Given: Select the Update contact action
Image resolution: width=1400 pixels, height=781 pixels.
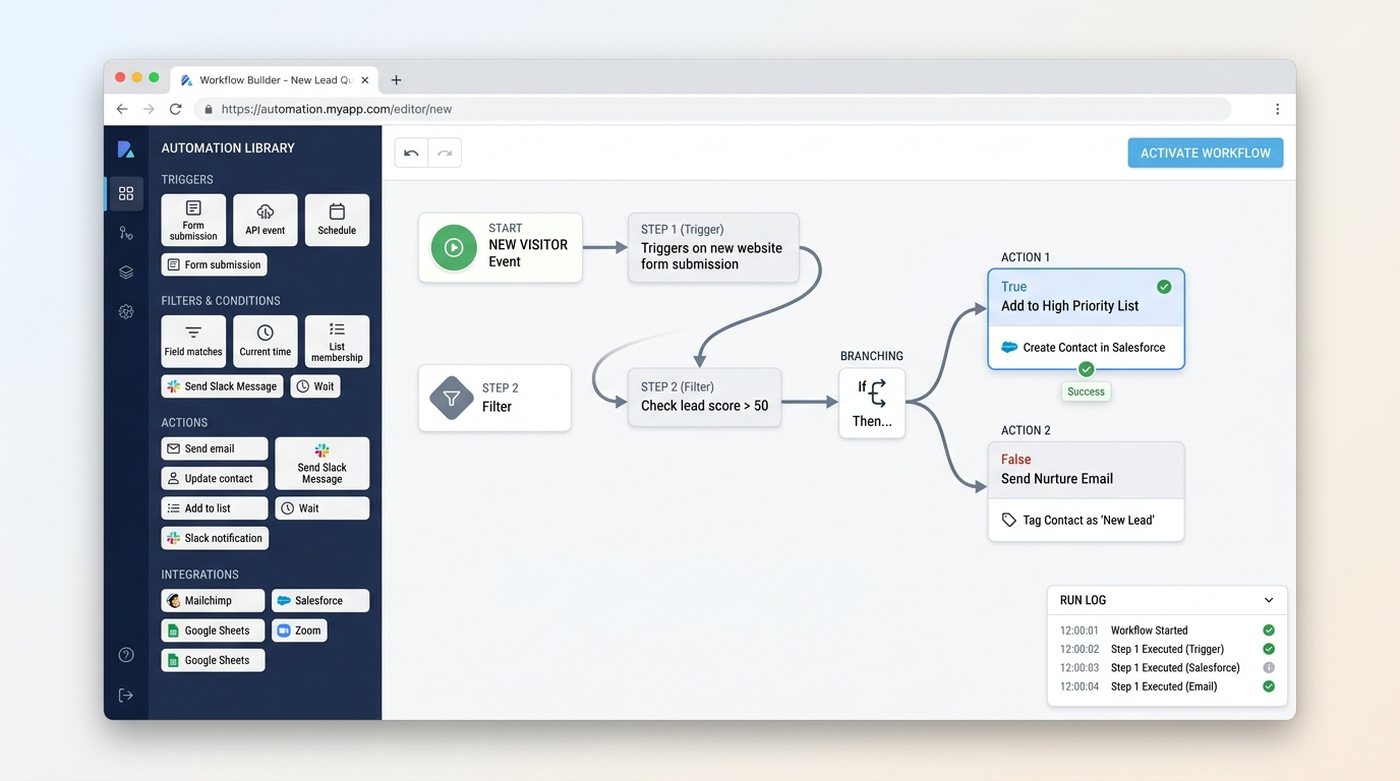Looking at the screenshot, I should coord(214,478).
